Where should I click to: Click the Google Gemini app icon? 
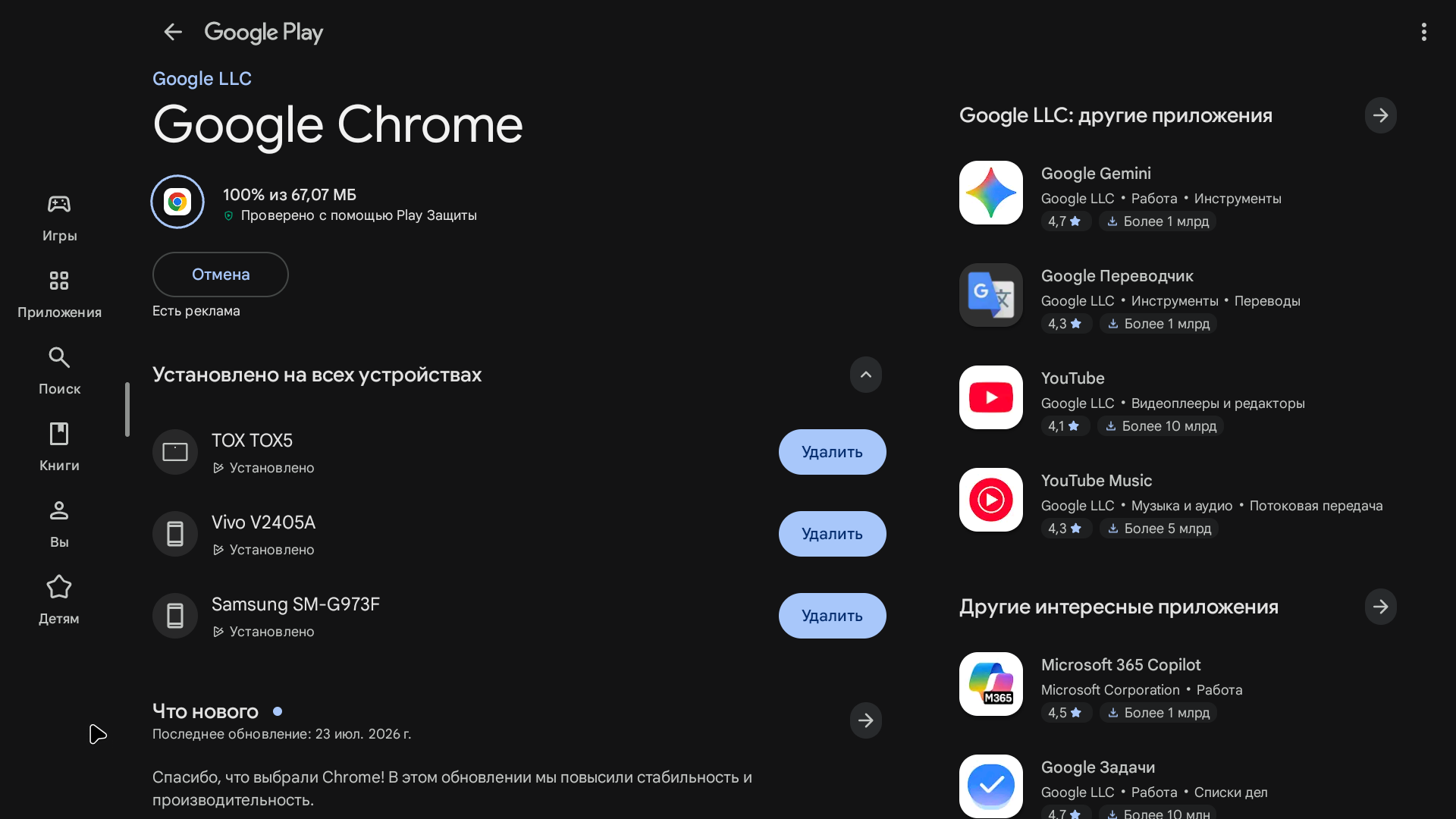[x=990, y=193]
